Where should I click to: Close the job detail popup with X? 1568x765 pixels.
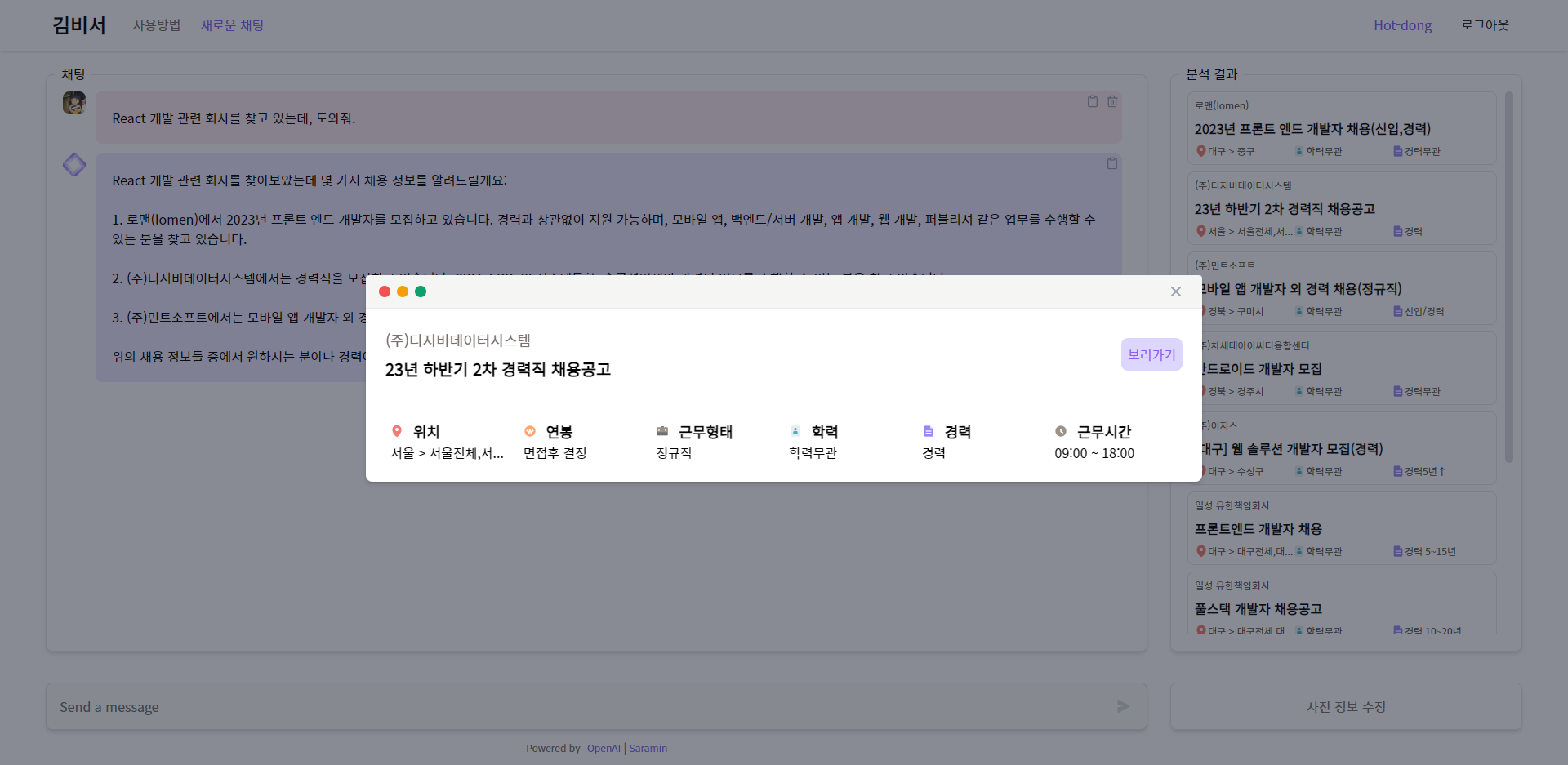[1176, 291]
